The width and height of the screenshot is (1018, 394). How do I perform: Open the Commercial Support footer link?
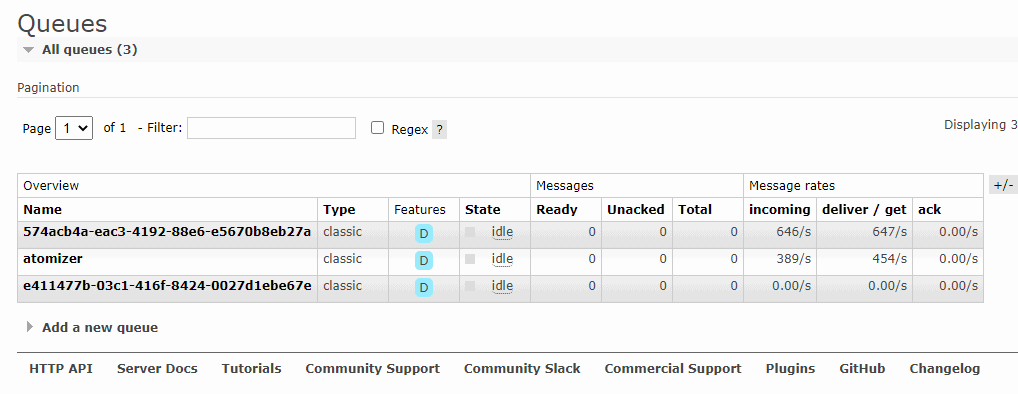tap(673, 369)
